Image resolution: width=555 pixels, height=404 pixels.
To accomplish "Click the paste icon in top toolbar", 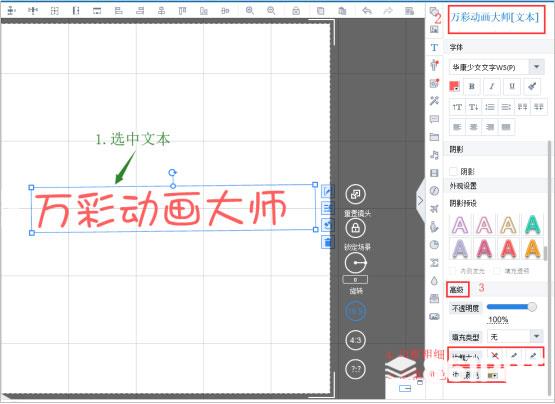I will pos(342,11).
